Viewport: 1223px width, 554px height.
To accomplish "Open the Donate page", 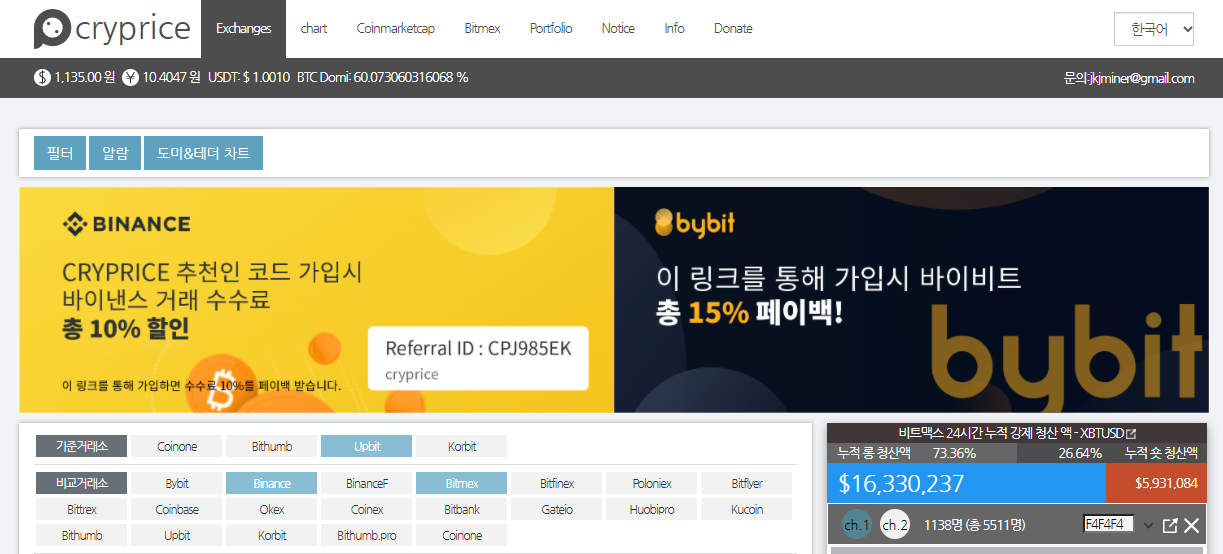I will 733,28.
